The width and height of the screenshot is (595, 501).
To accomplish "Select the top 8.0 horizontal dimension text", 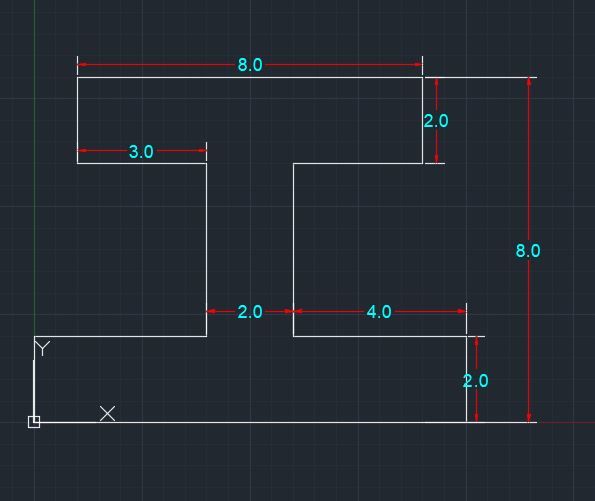I will point(250,65).
